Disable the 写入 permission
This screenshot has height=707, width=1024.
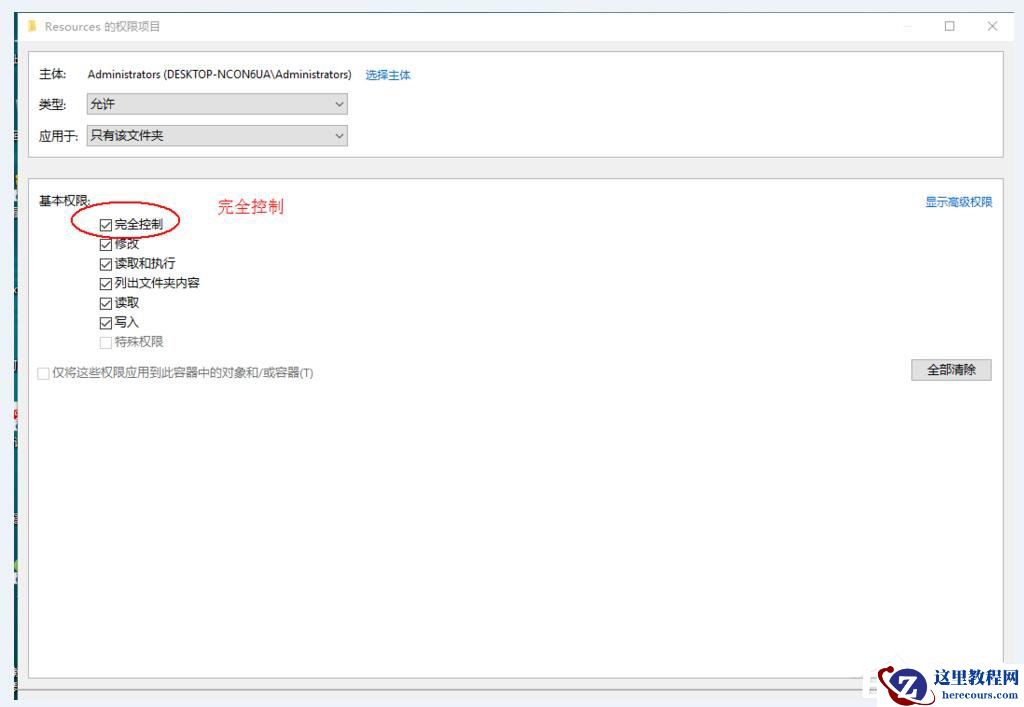106,322
